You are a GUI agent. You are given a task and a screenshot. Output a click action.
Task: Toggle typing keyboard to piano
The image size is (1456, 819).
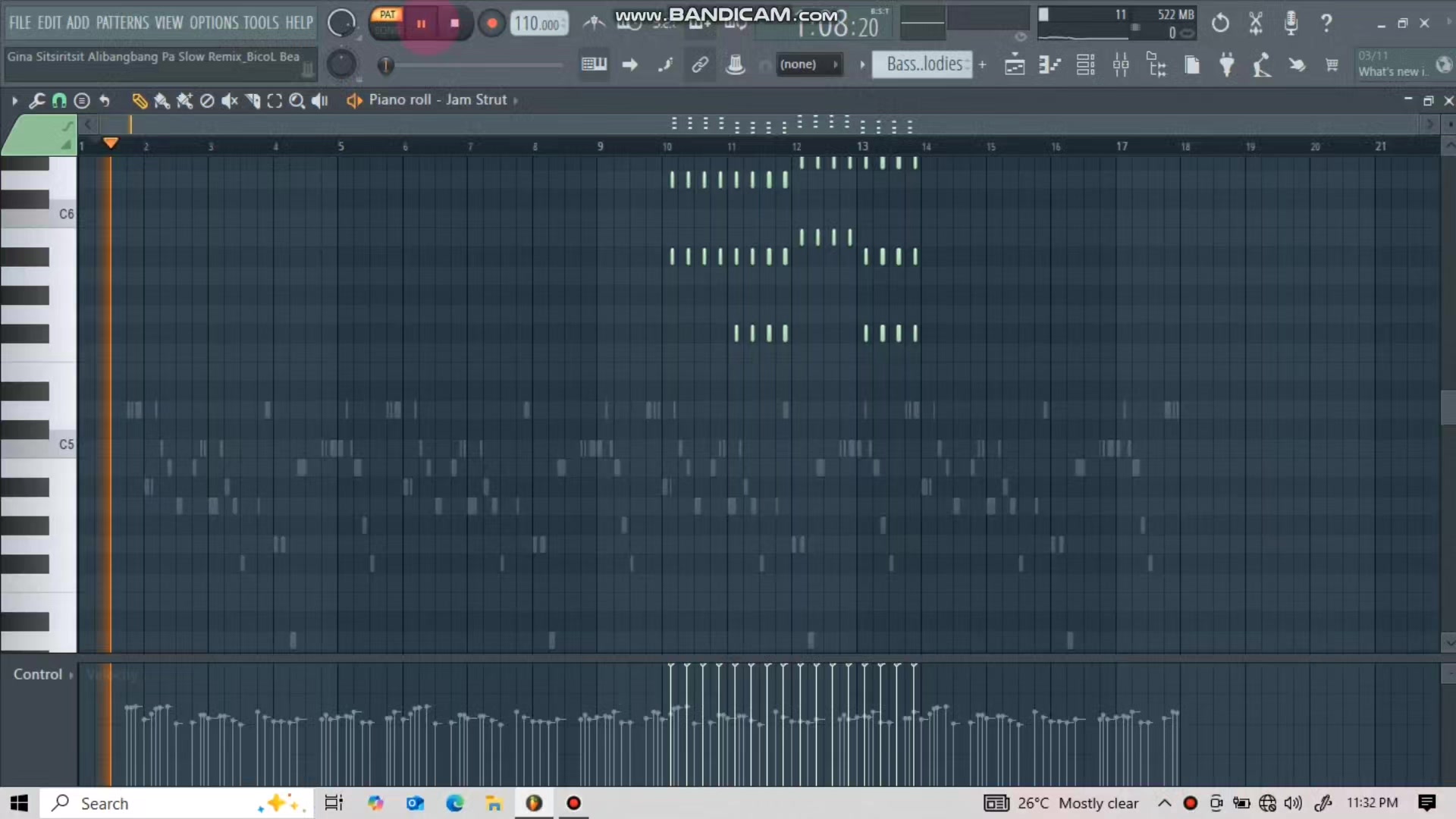pyautogui.click(x=594, y=64)
